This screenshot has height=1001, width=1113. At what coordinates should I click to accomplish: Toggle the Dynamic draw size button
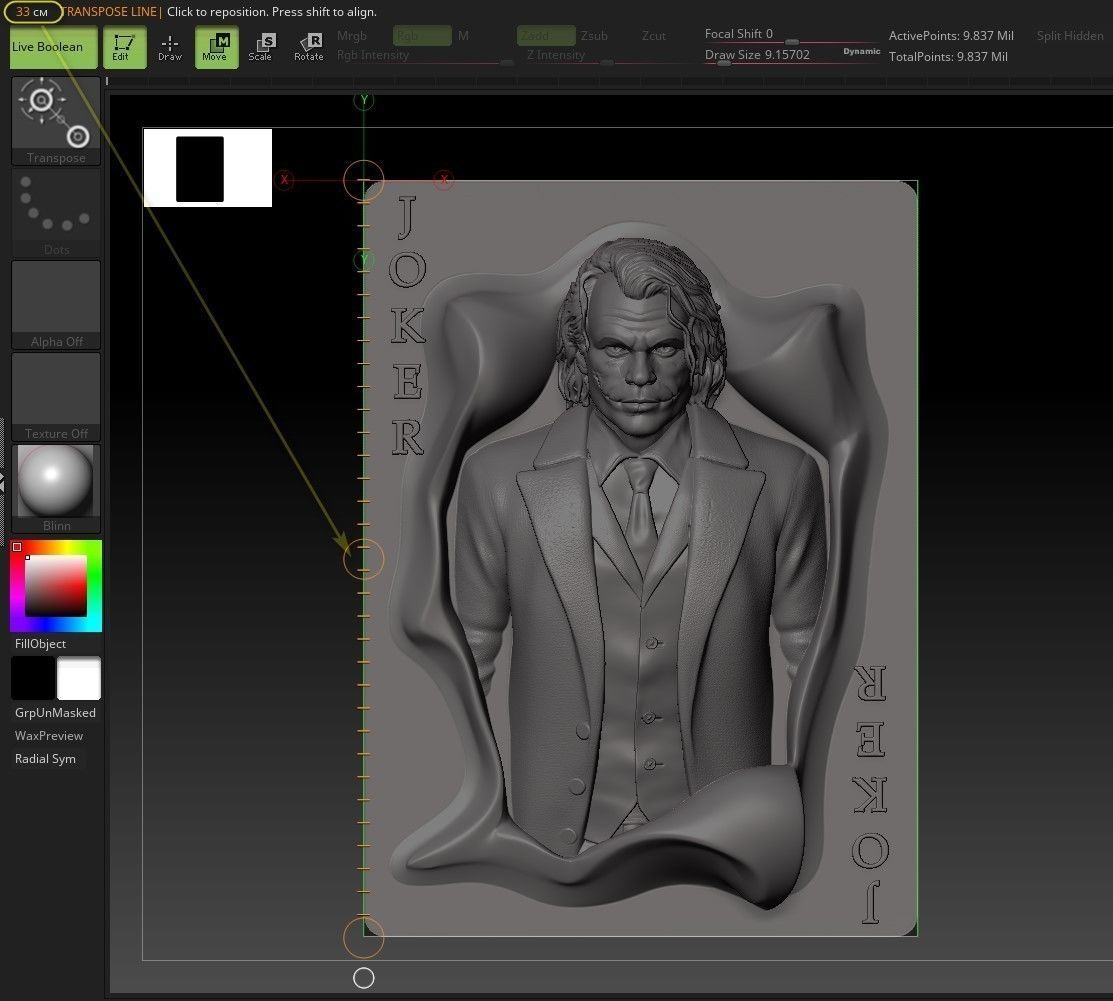pyautogui.click(x=862, y=51)
